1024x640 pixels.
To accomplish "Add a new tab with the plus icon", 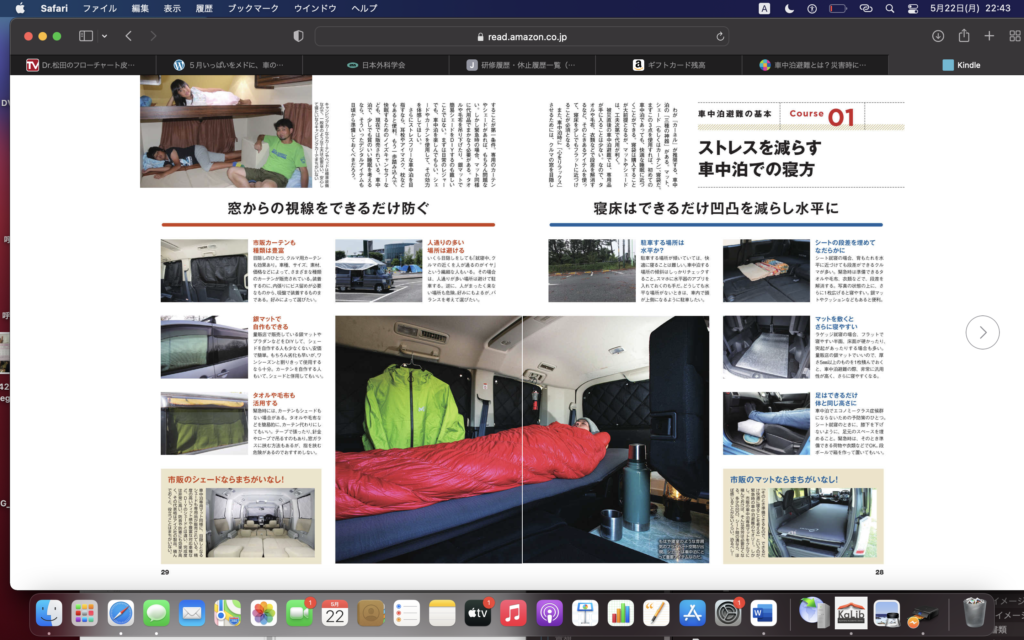I will pos(989,36).
